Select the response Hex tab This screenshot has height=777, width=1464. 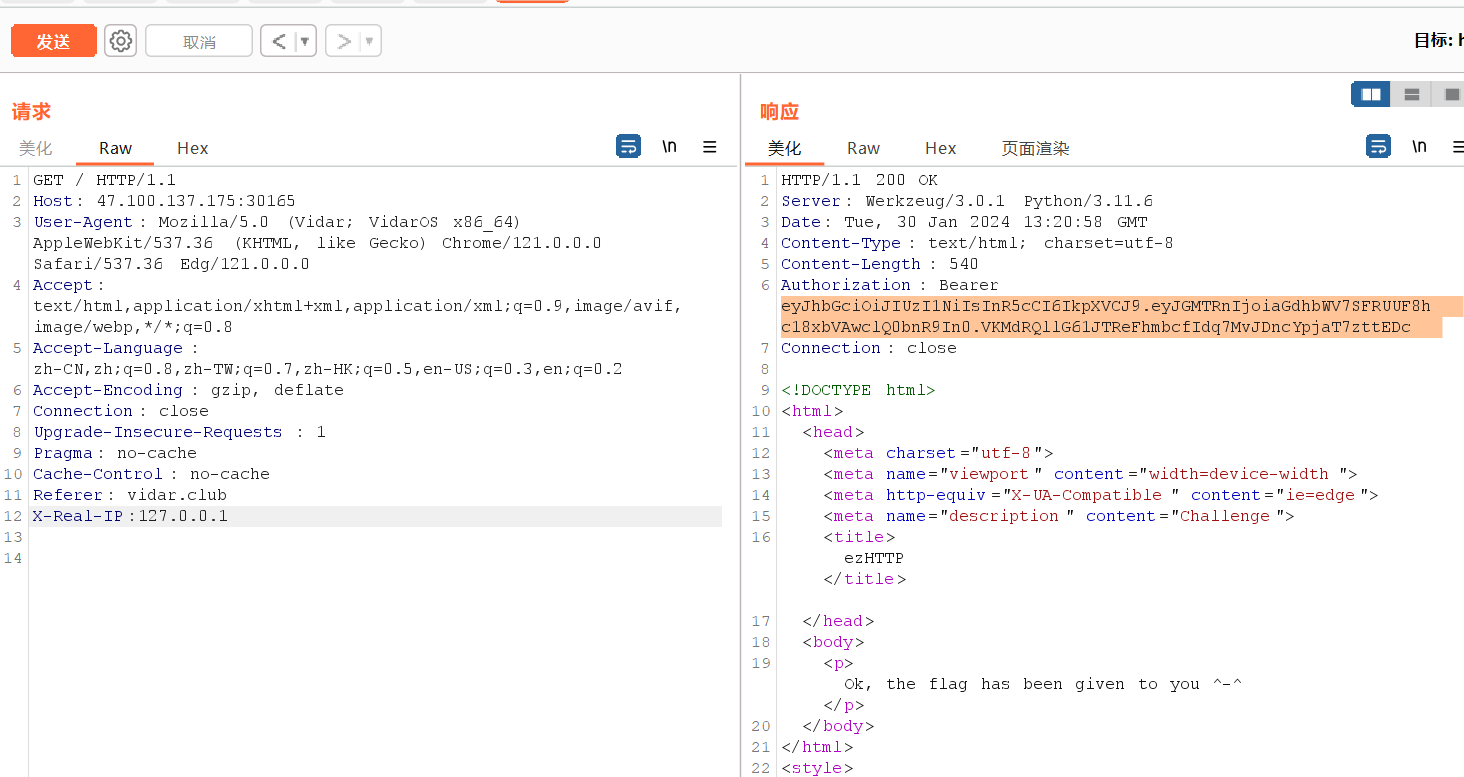940,148
